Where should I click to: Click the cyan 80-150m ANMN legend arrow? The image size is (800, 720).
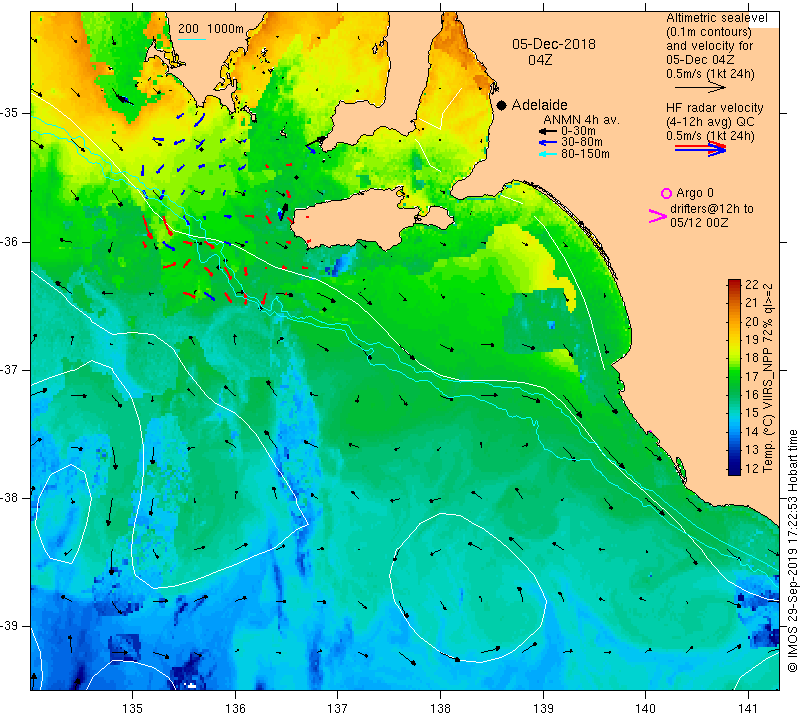pyautogui.click(x=548, y=154)
